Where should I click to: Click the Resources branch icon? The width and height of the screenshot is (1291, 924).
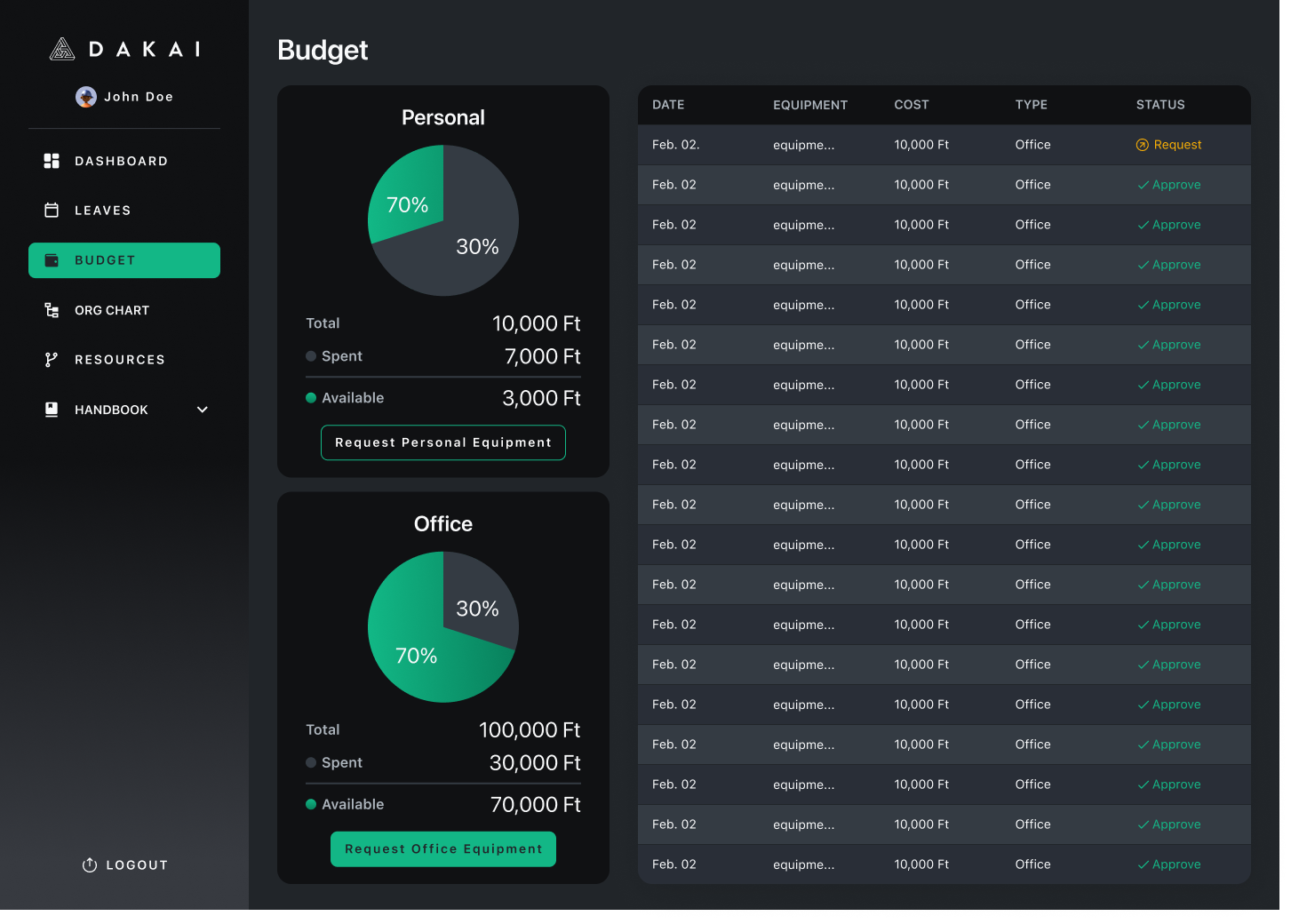52,360
